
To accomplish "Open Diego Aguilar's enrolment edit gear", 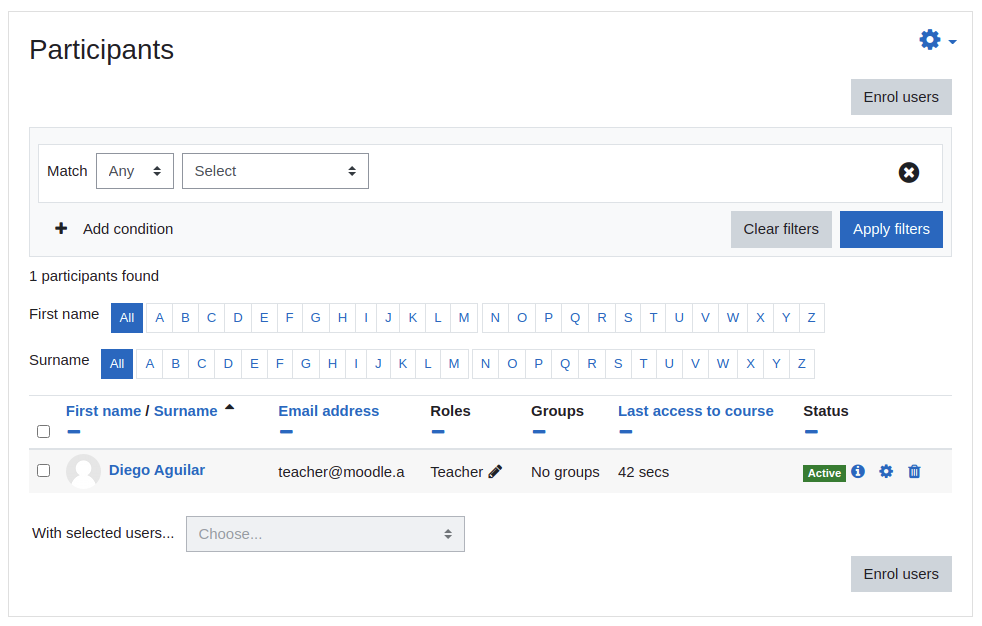I will coord(886,471).
